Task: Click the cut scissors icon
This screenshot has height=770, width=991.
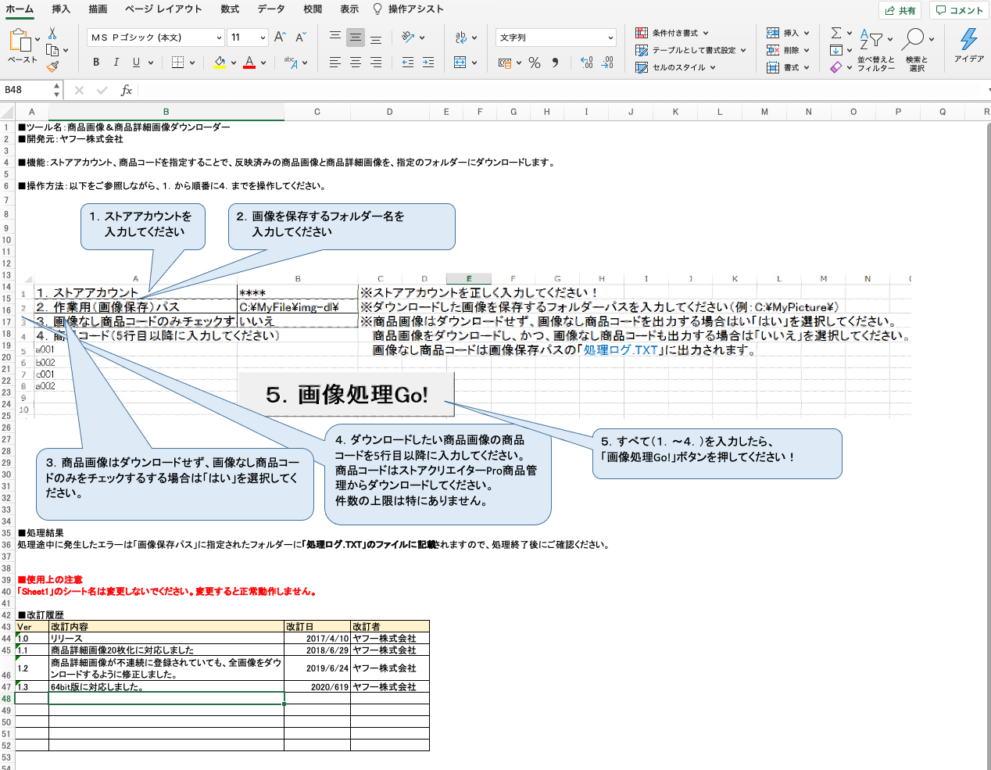Action: click(52, 33)
